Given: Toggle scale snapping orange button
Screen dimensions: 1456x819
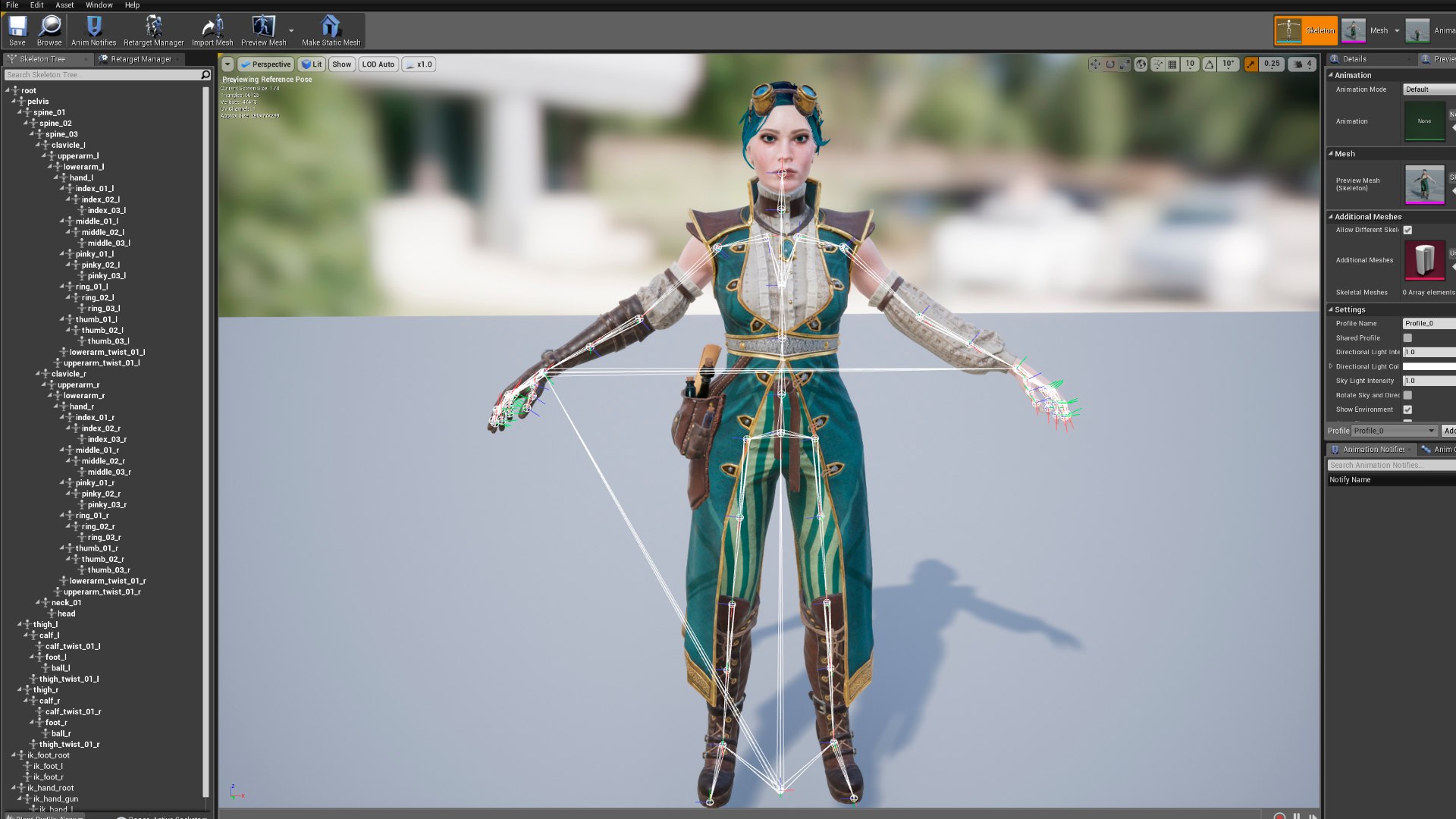Looking at the screenshot, I should tap(1250, 64).
